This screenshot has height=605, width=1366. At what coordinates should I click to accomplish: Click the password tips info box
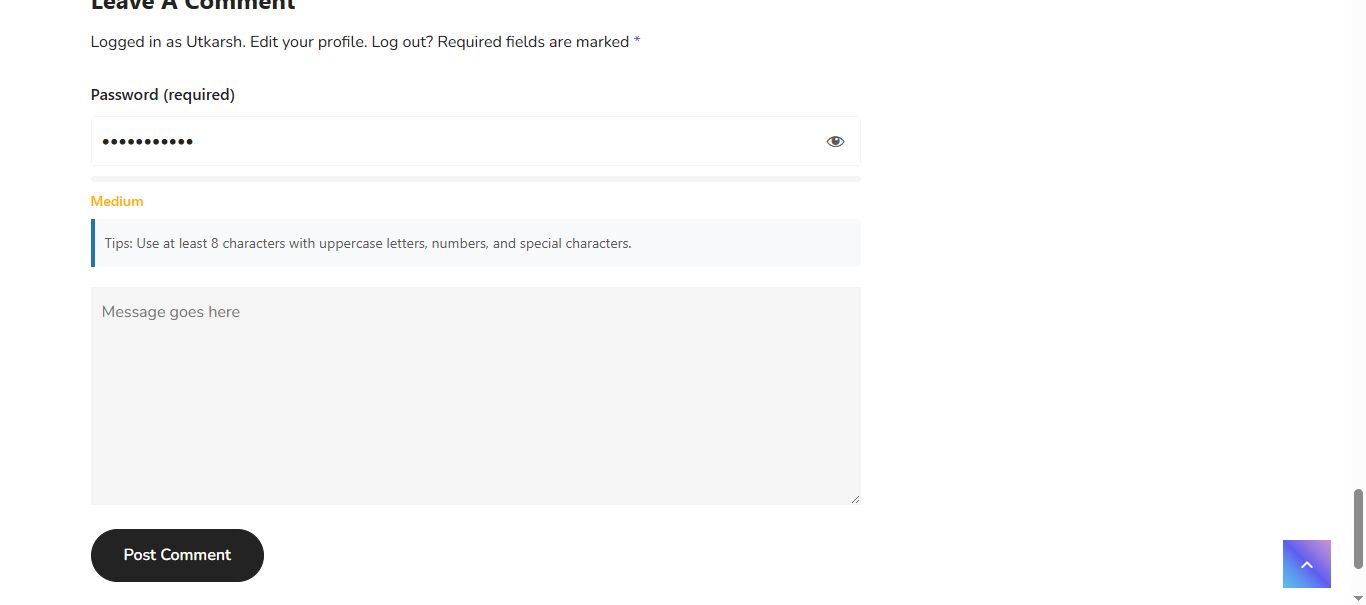tap(475, 243)
